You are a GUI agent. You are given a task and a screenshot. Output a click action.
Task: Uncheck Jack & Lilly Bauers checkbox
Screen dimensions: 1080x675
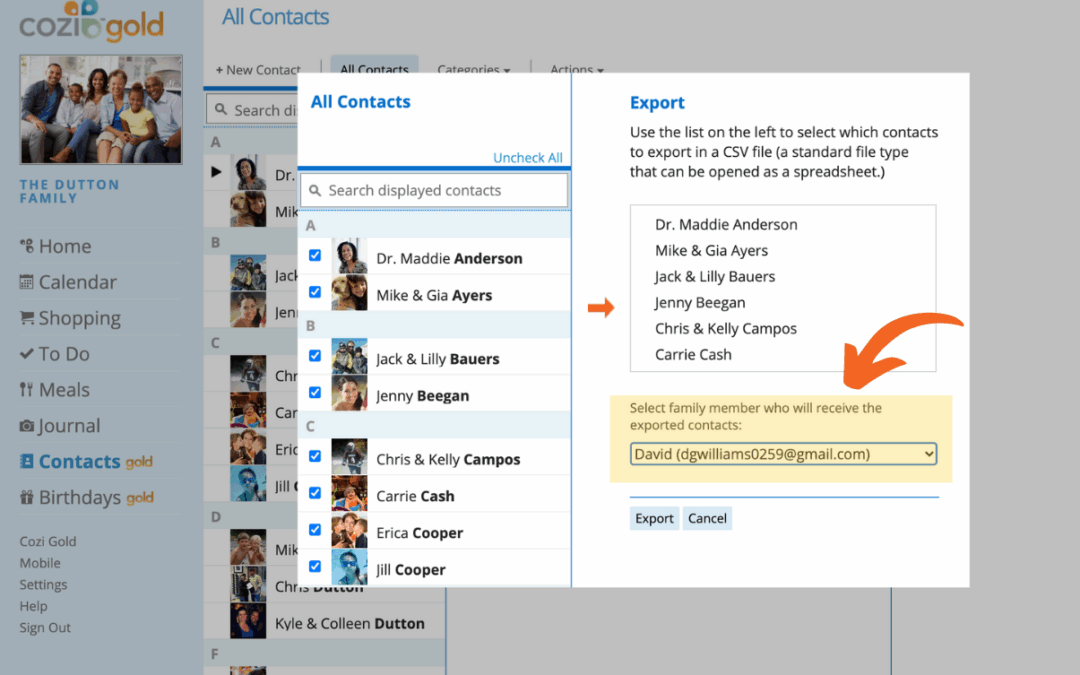[315, 355]
